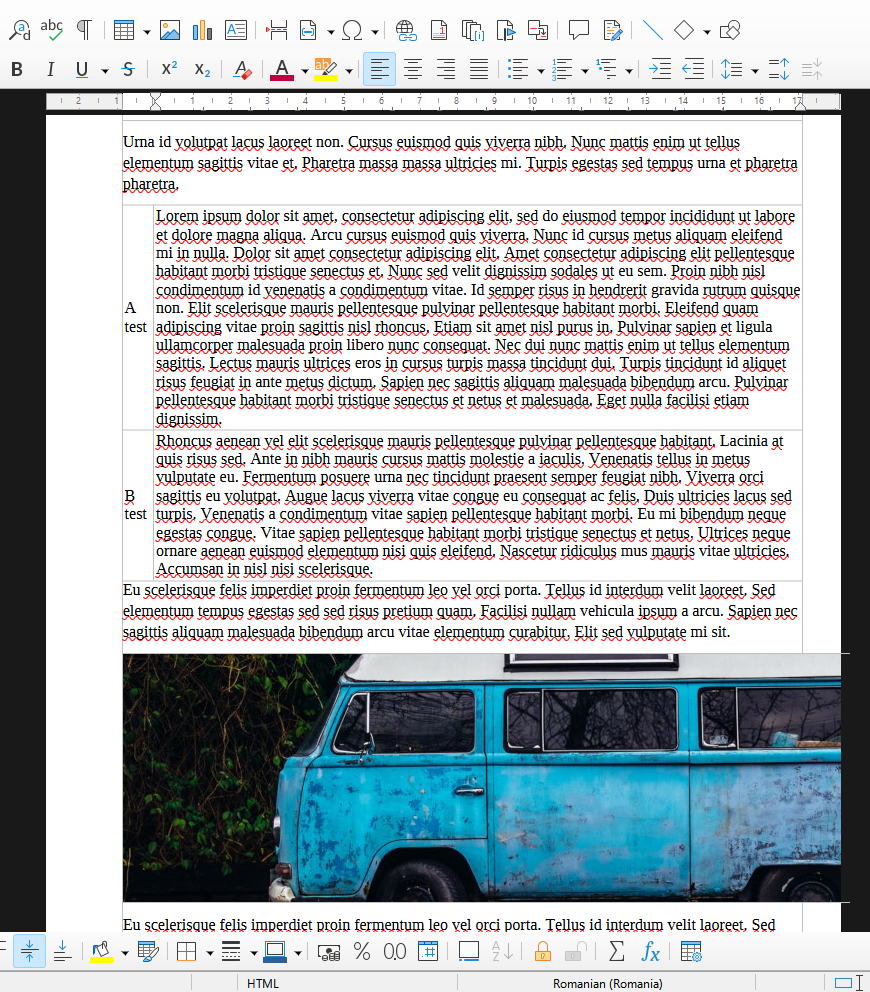Expand the special character dropdown arrow

click(375, 31)
